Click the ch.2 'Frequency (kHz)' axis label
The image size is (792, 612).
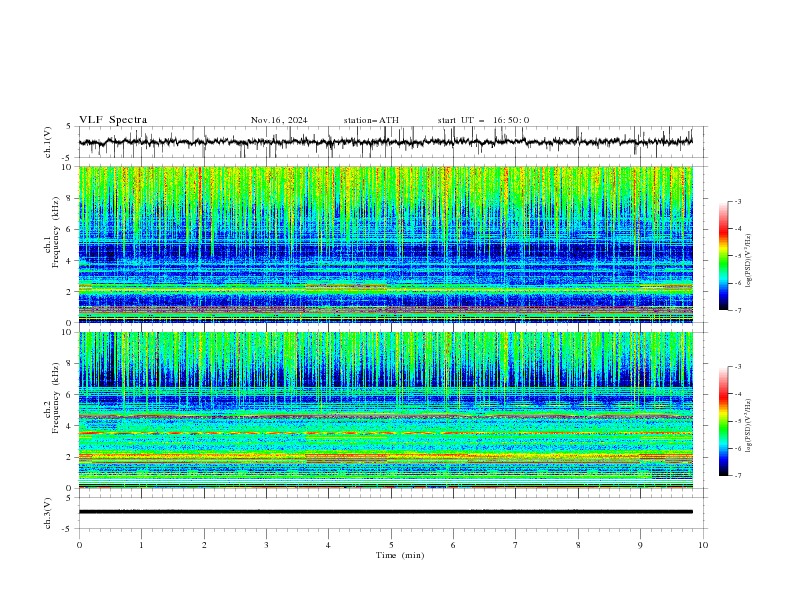tap(55, 398)
